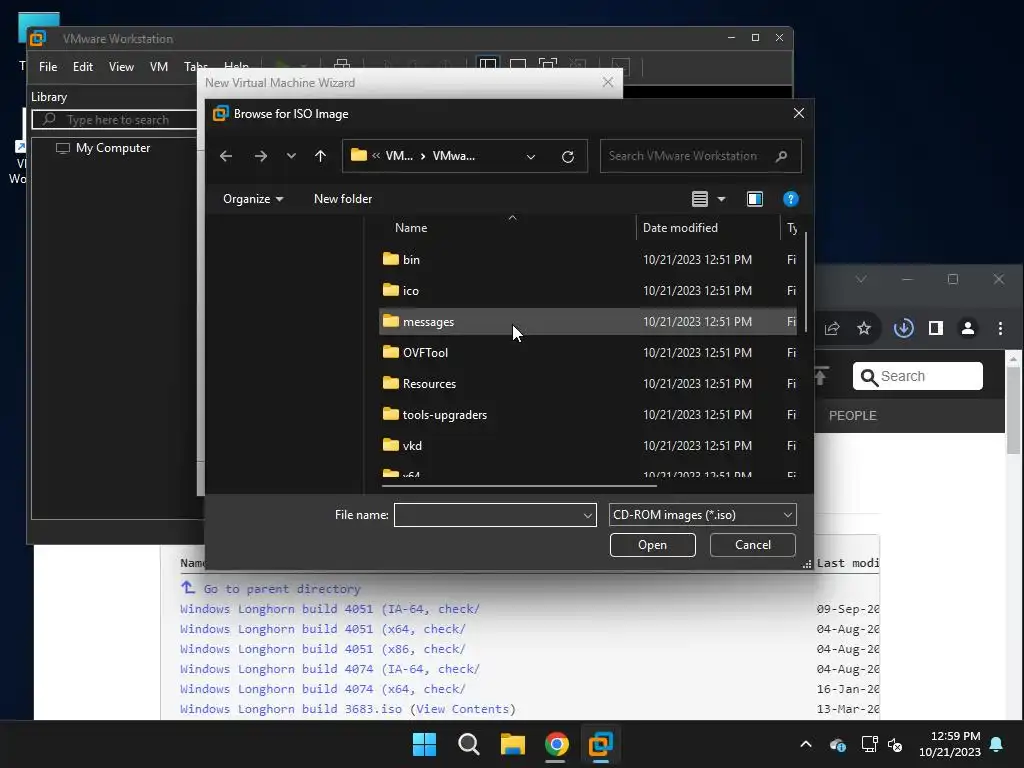Open the Organize menu
The width and height of the screenshot is (1024, 768).
(x=253, y=199)
